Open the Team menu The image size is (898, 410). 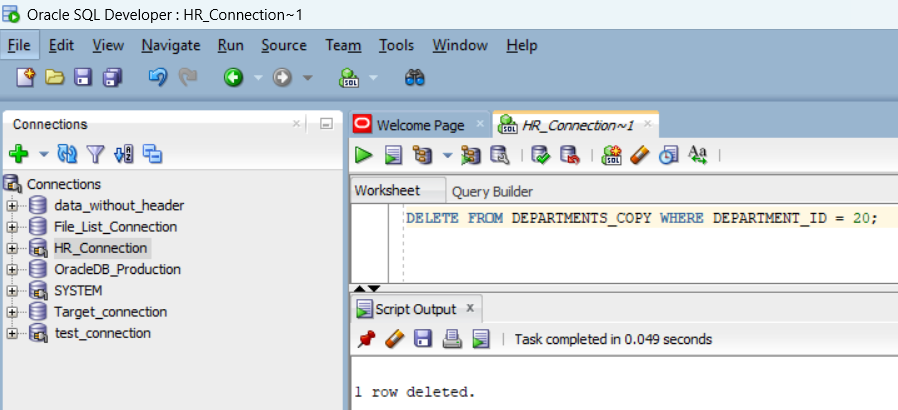tap(343, 45)
